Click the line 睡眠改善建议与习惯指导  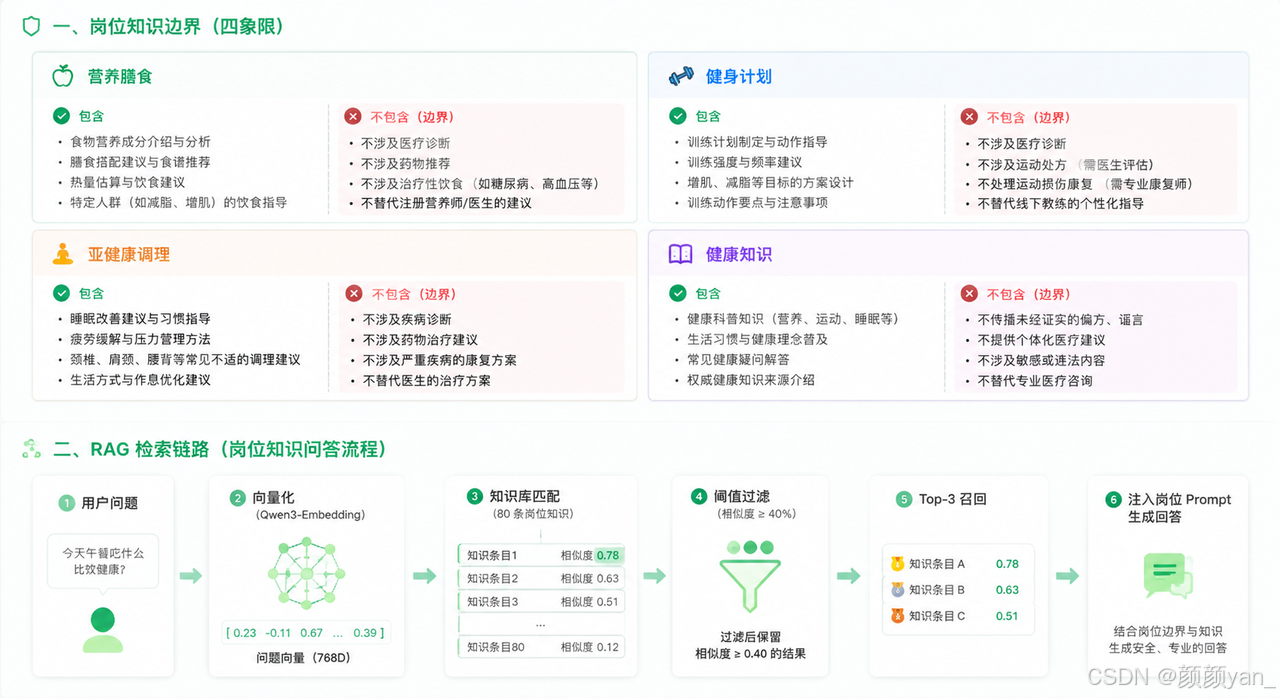pos(140,319)
